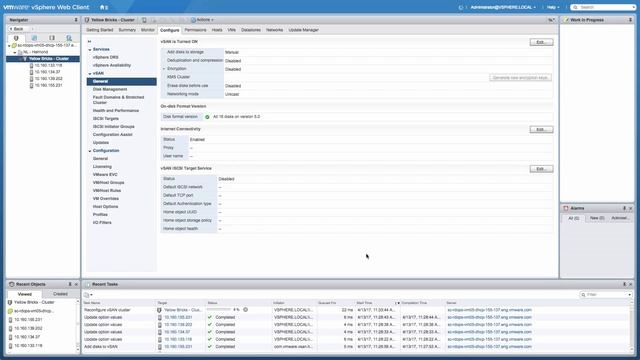Sort tasks by Start Time column header

(x=376, y=303)
